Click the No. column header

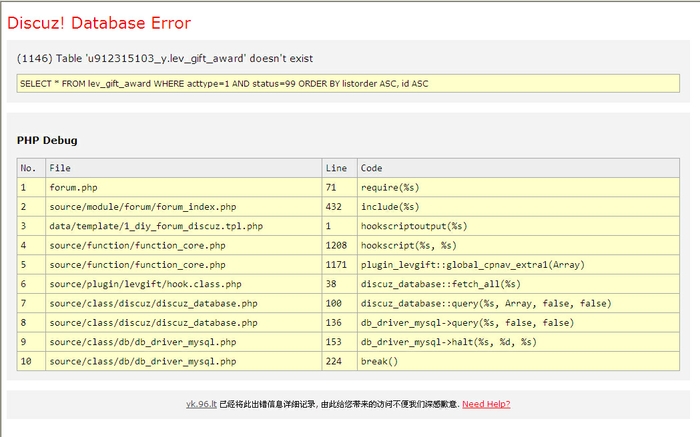coord(31,168)
